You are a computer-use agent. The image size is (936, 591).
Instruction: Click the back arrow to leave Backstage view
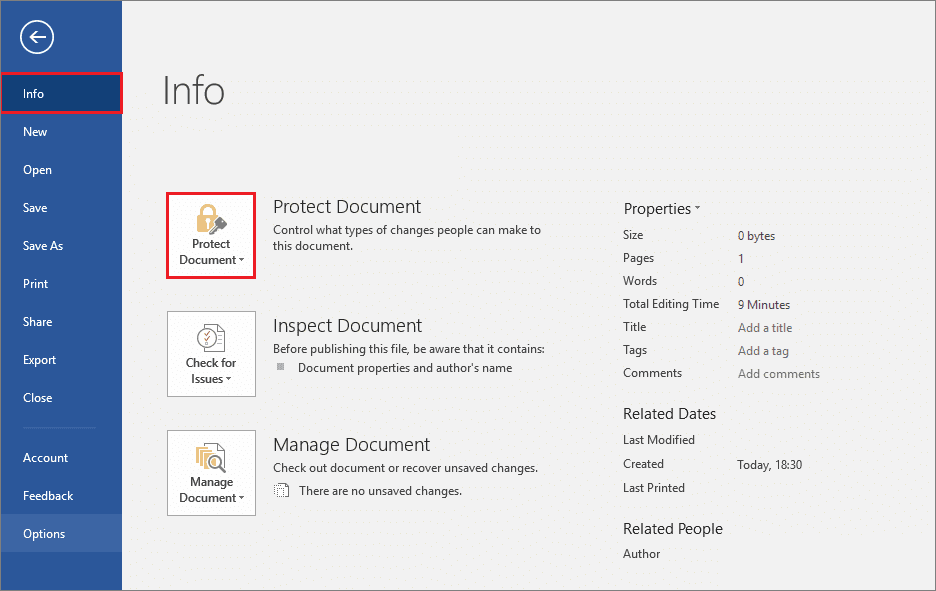coord(36,37)
